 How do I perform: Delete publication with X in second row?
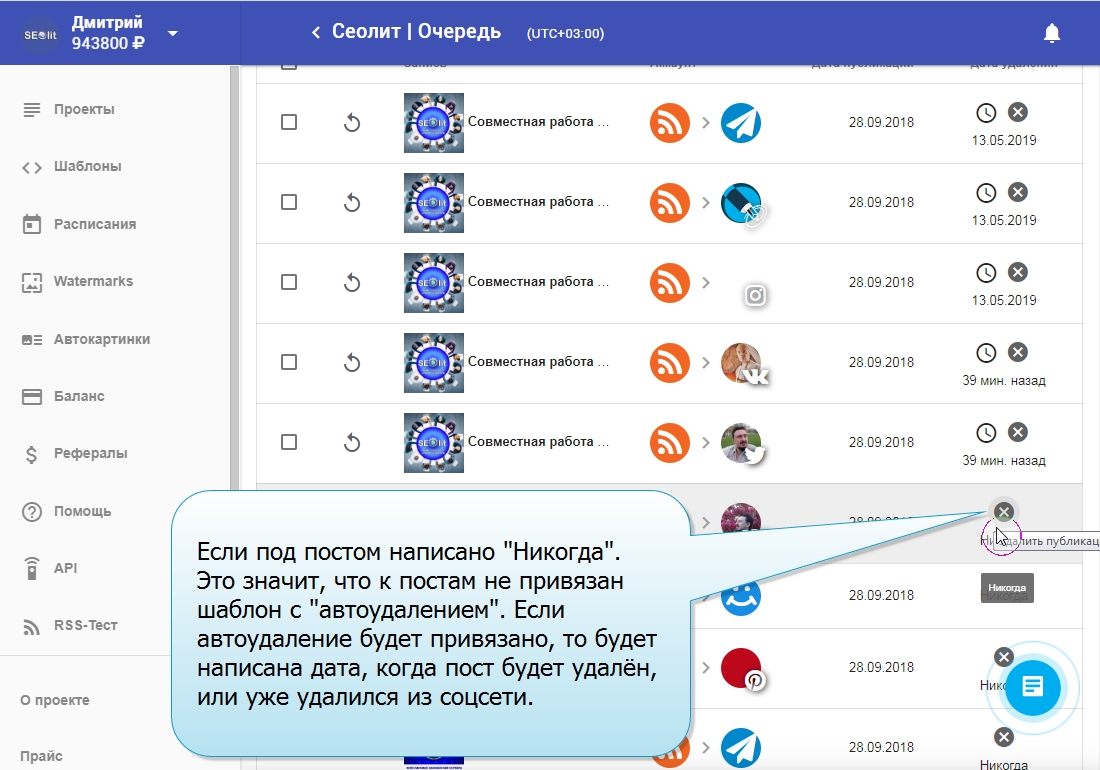coord(1017,192)
